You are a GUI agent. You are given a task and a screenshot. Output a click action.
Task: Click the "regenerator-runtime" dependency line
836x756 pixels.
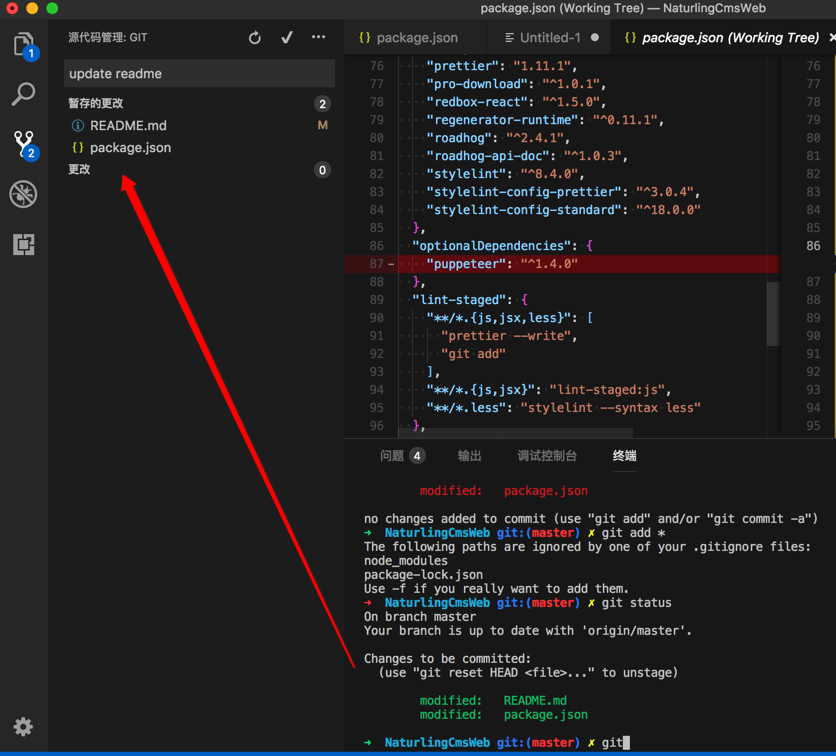(x=545, y=120)
